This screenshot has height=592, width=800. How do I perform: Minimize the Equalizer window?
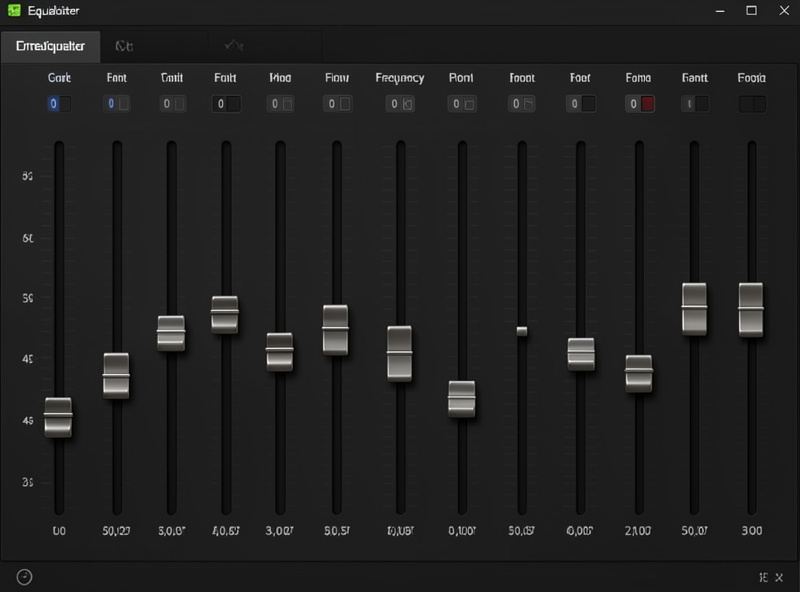coord(720,11)
